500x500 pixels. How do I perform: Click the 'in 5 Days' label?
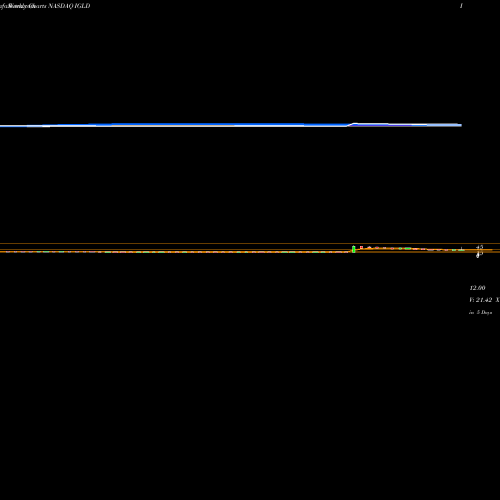point(480,312)
